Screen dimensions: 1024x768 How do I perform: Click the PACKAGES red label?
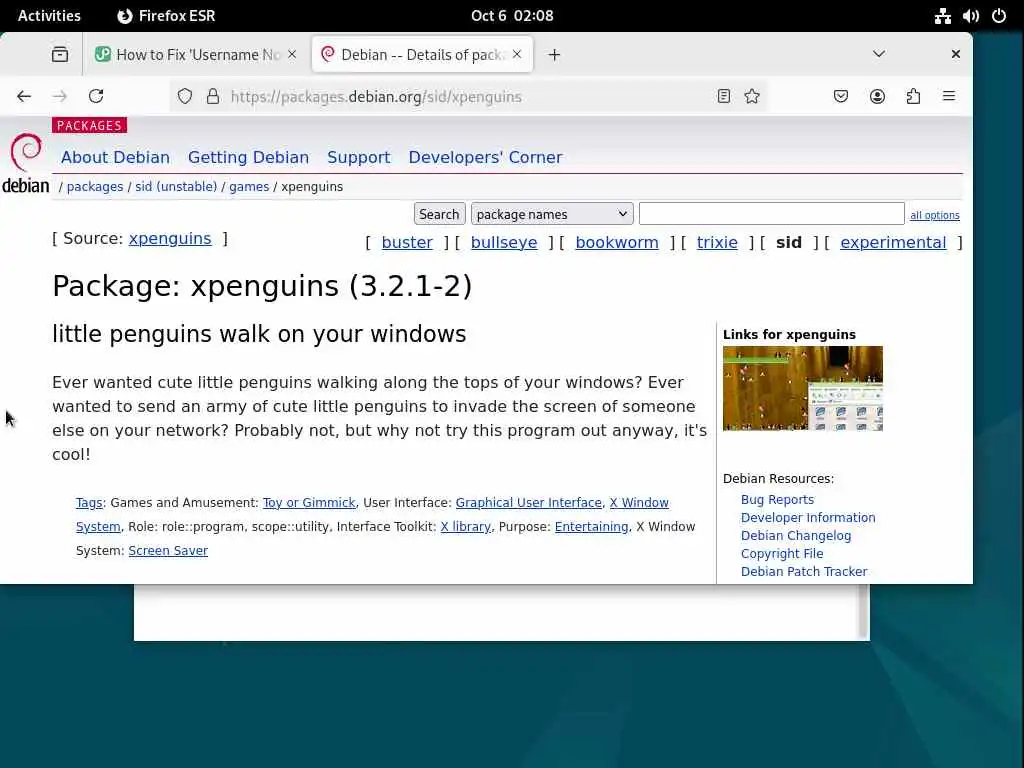89,125
